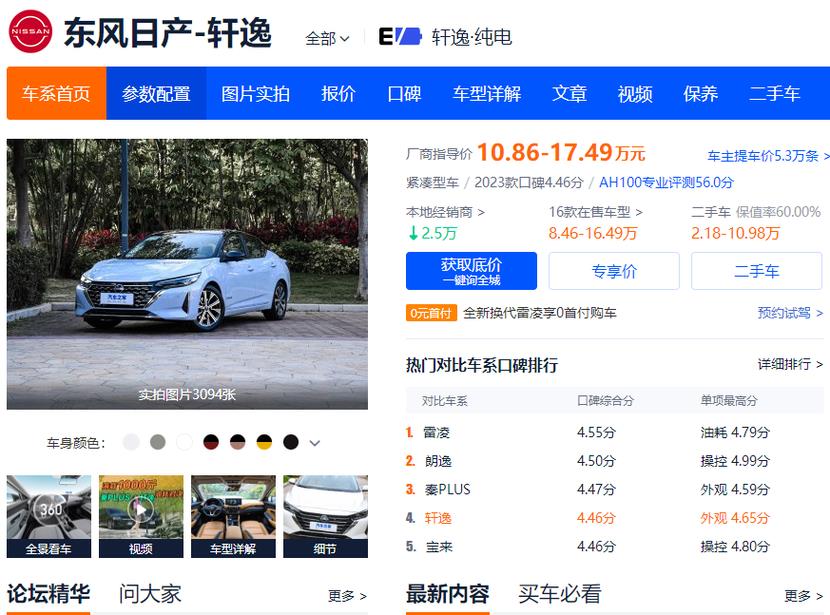Screen dimensions: 830x615
Task: Open 全新换代雷凌享0首付购车 promotion link
Action: click(x=539, y=313)
